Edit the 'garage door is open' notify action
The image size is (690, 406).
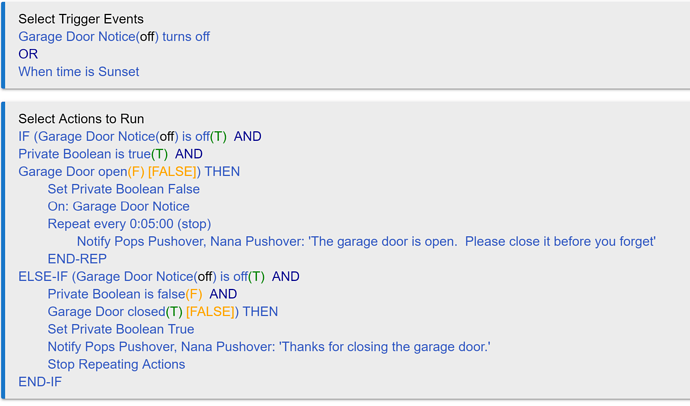pos(366,241)
